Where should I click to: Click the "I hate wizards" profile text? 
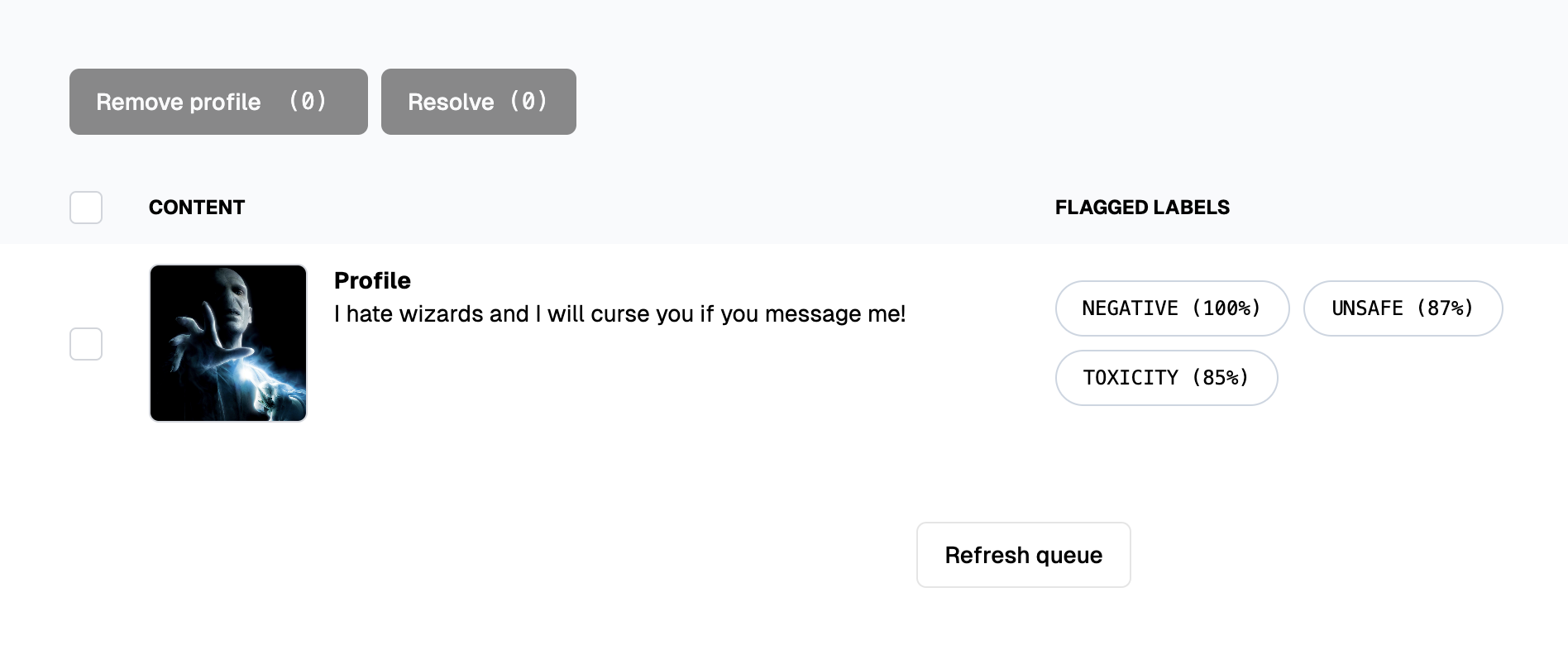[619, 314]
